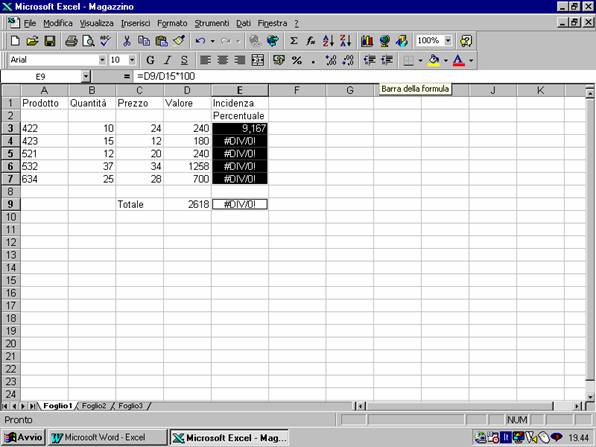The image size is (596, 447).
Task: Click the Avvio start button
Action: 24,437
